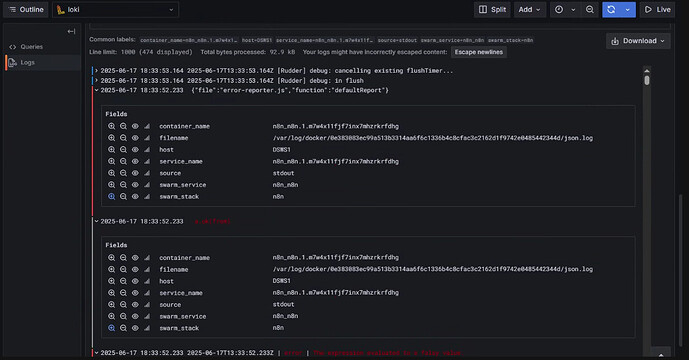Screen dimensions: 689x360
Task: Filter for value on host in first Fields block
Action: [112, 149]
